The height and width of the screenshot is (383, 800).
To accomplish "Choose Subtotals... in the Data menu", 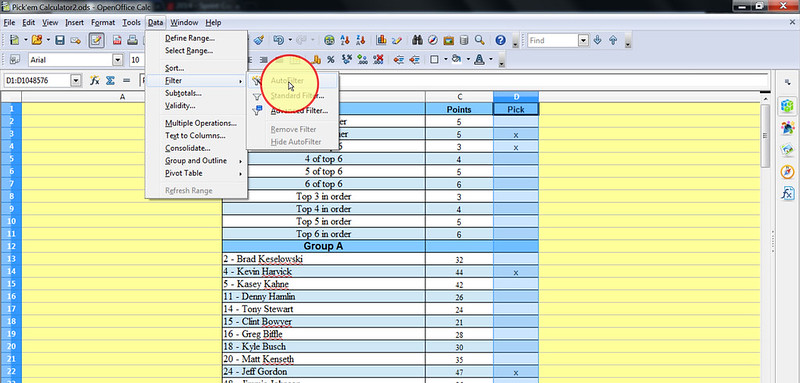I will coord(183,93).
